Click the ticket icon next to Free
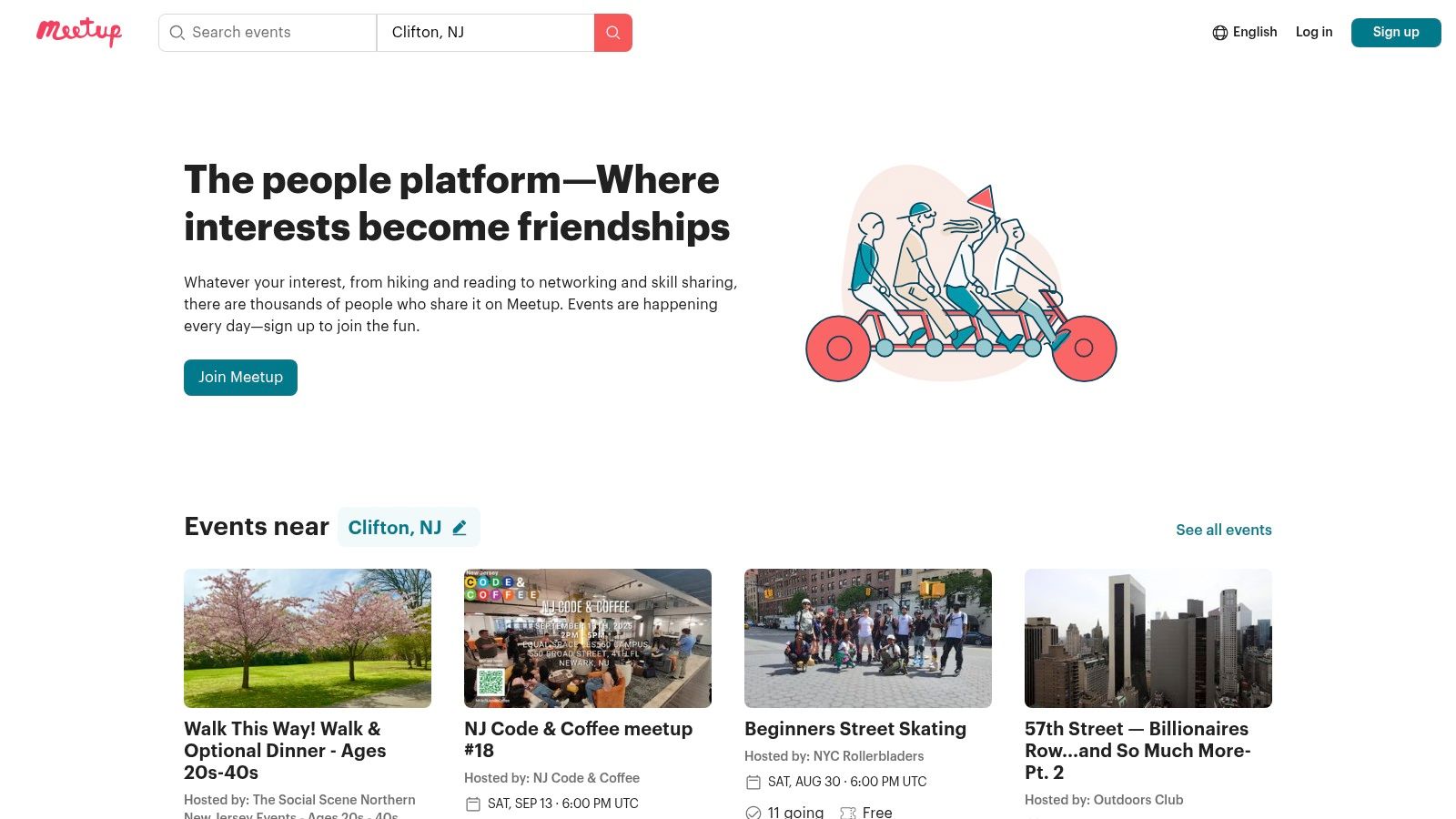This screenshot has height=819, width=1456. tap(848, 813)
